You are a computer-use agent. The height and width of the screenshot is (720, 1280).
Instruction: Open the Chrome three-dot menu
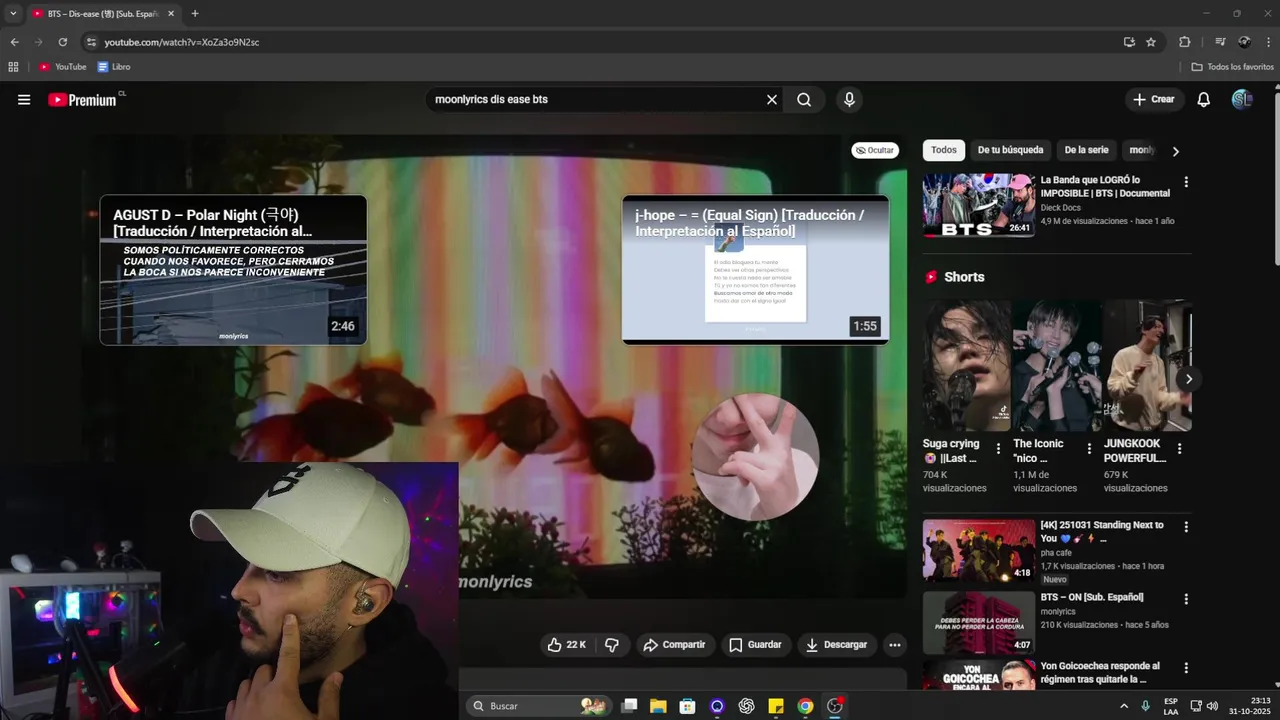coord(1268,42)
